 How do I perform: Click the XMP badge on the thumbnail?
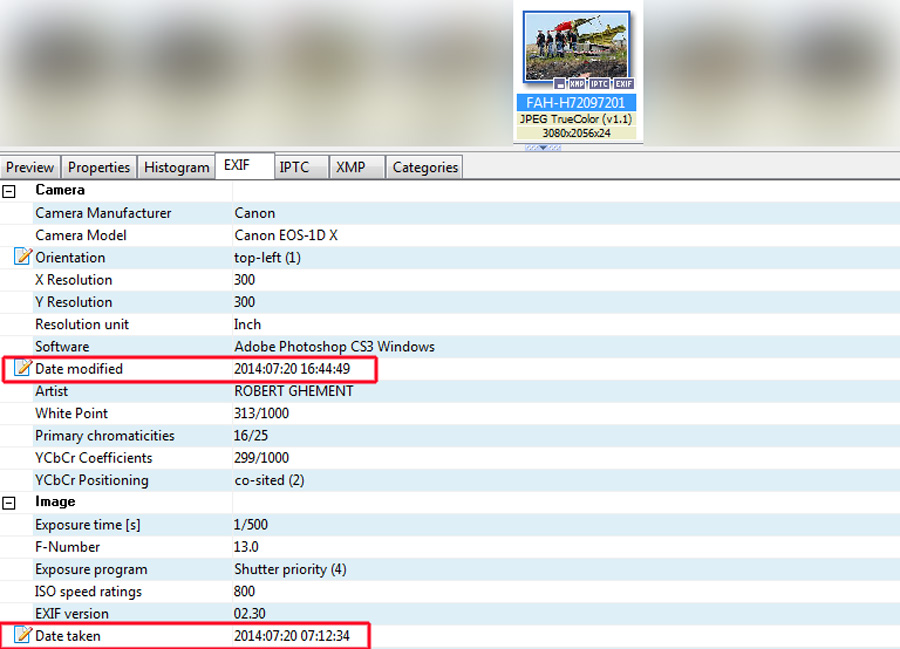tap(577, 84)
